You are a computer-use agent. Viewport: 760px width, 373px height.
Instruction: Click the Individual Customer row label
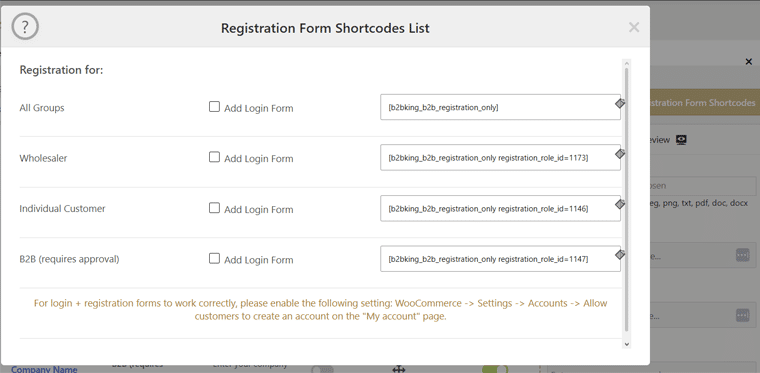pyautogui.click(x=62, y=208)
